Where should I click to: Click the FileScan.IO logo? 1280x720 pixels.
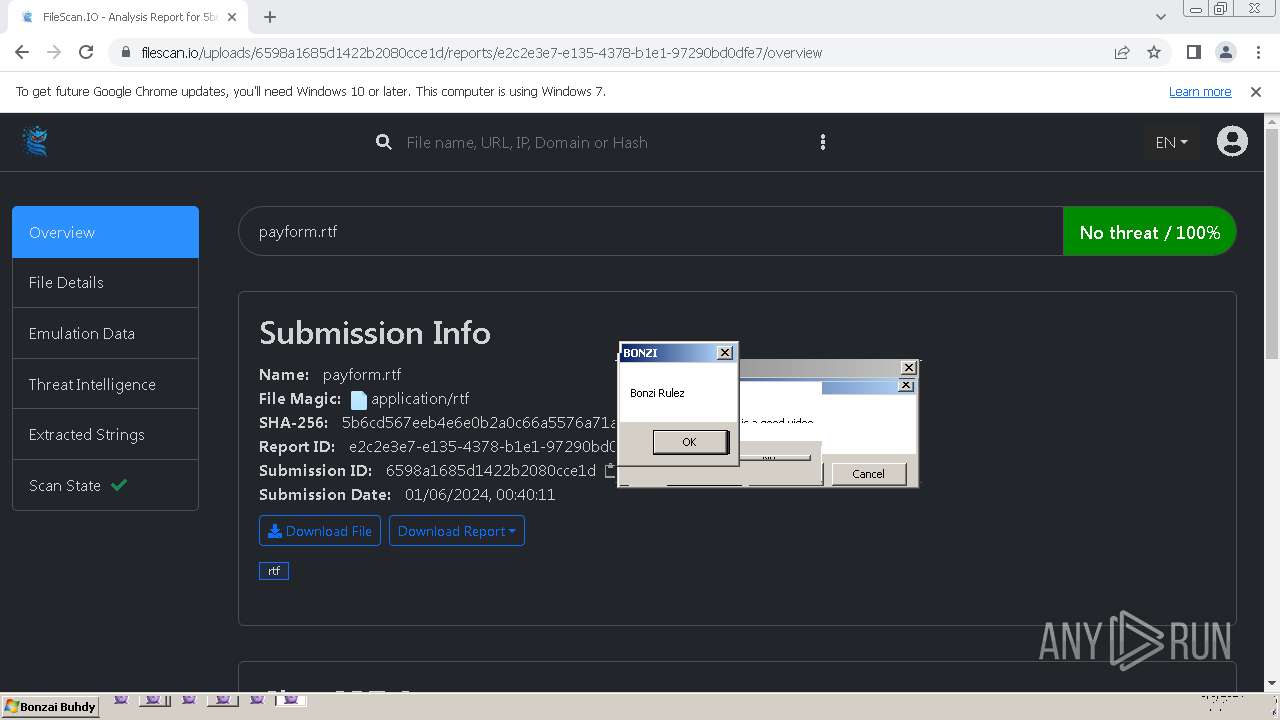(35, 142)
